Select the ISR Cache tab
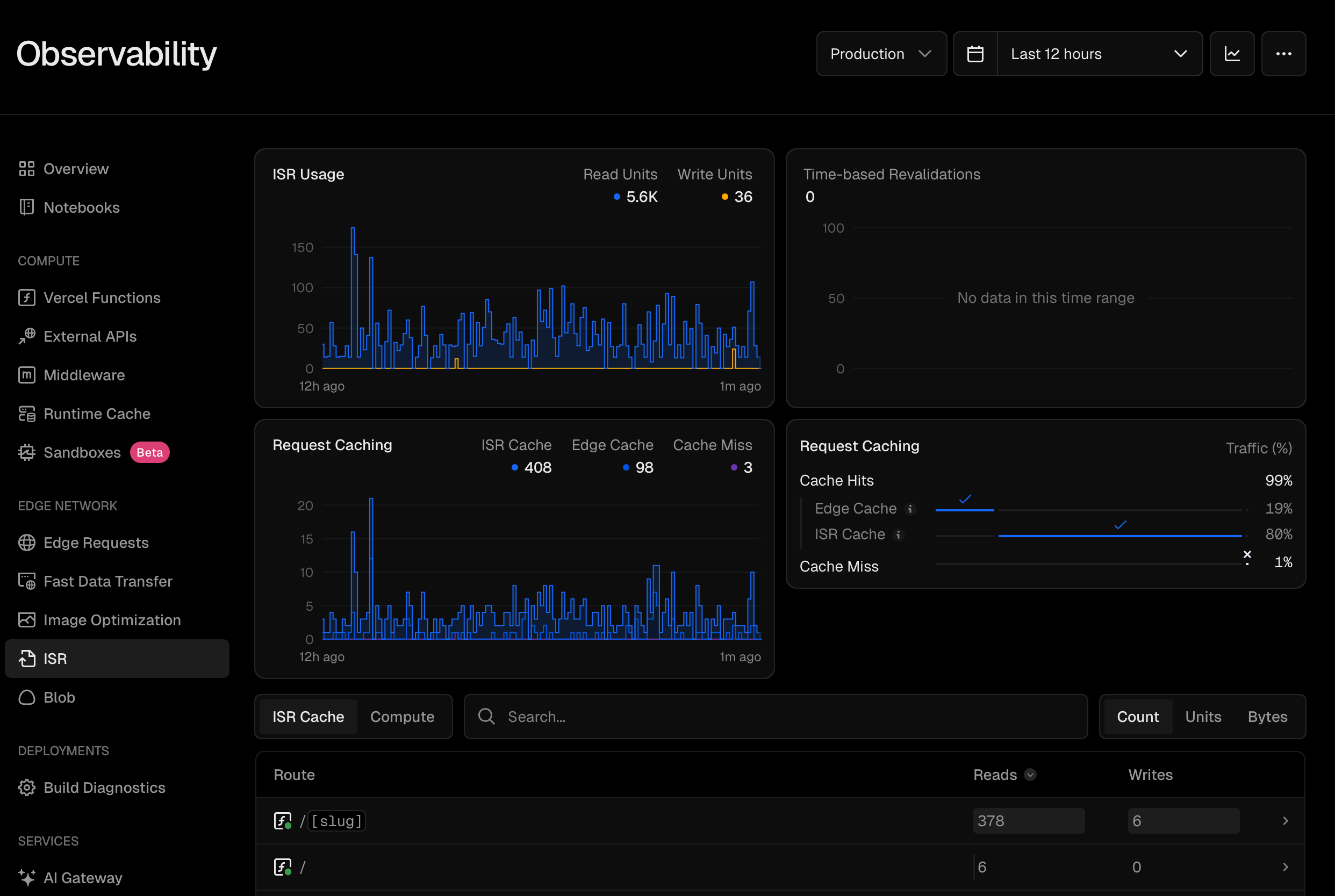Screen dimensions: 1335x896 pos(308,717)
